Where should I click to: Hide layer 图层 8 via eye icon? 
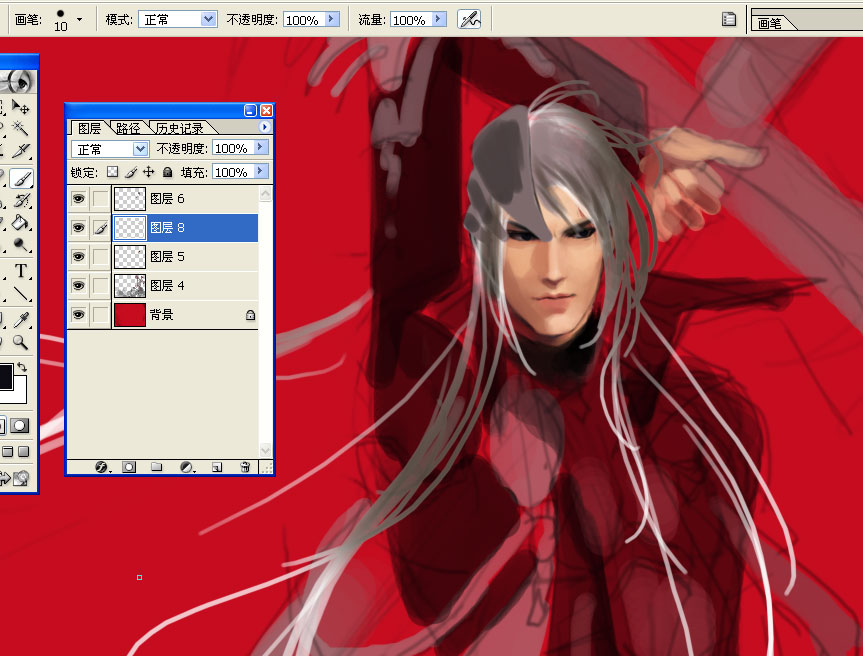79,228
